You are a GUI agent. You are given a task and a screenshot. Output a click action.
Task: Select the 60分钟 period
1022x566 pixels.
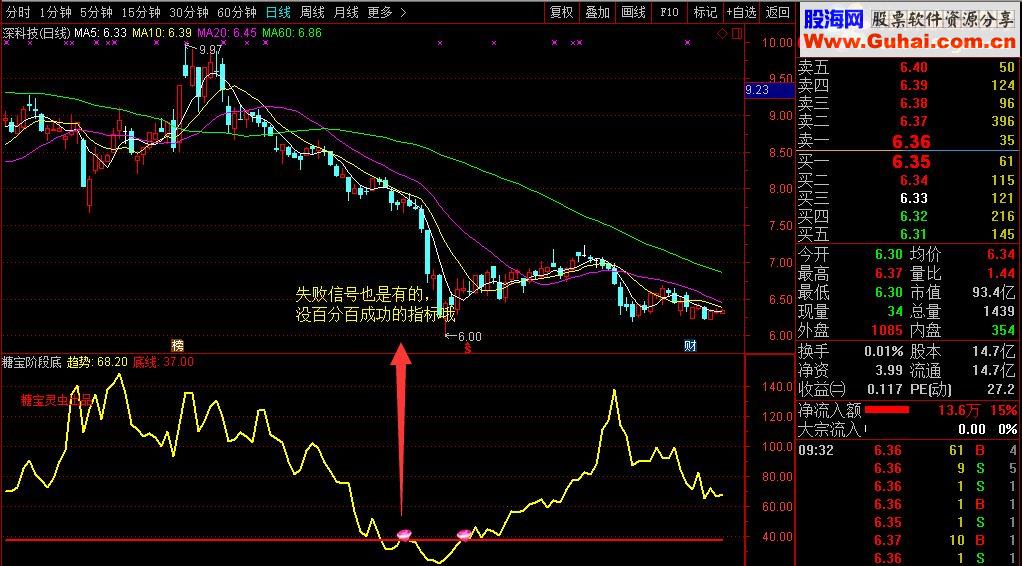tap(236, 12)
